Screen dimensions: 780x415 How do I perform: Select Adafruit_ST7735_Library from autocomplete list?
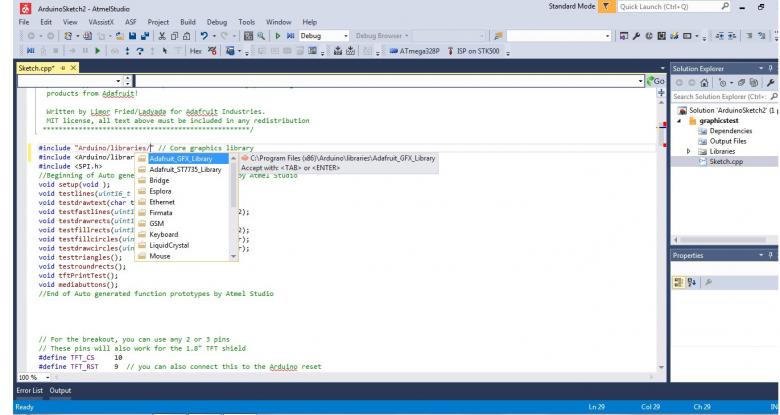(x=184, y=169)
